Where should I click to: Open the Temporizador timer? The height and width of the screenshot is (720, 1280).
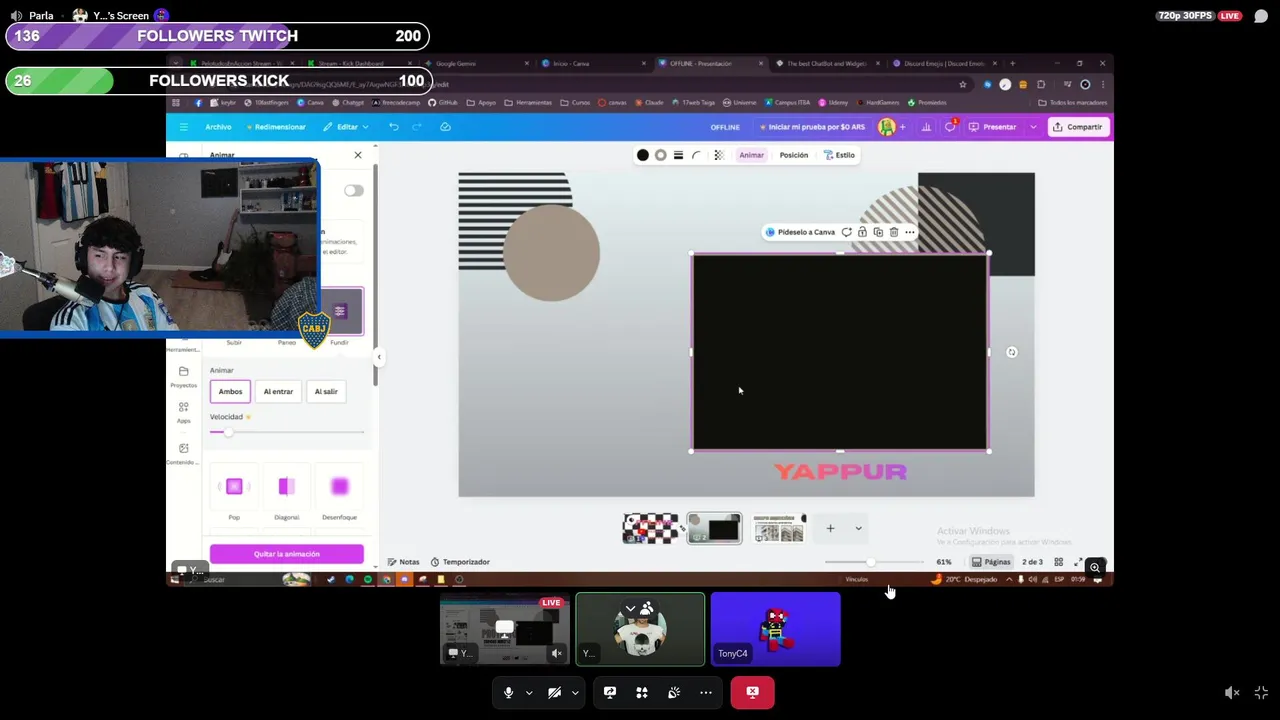click(x=460, y=562)
